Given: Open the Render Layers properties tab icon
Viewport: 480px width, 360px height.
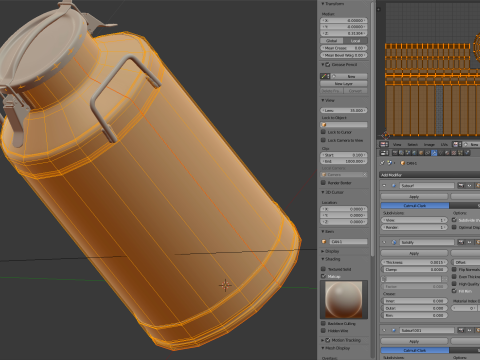Looking at the screenshot, I should coord(401,153).
